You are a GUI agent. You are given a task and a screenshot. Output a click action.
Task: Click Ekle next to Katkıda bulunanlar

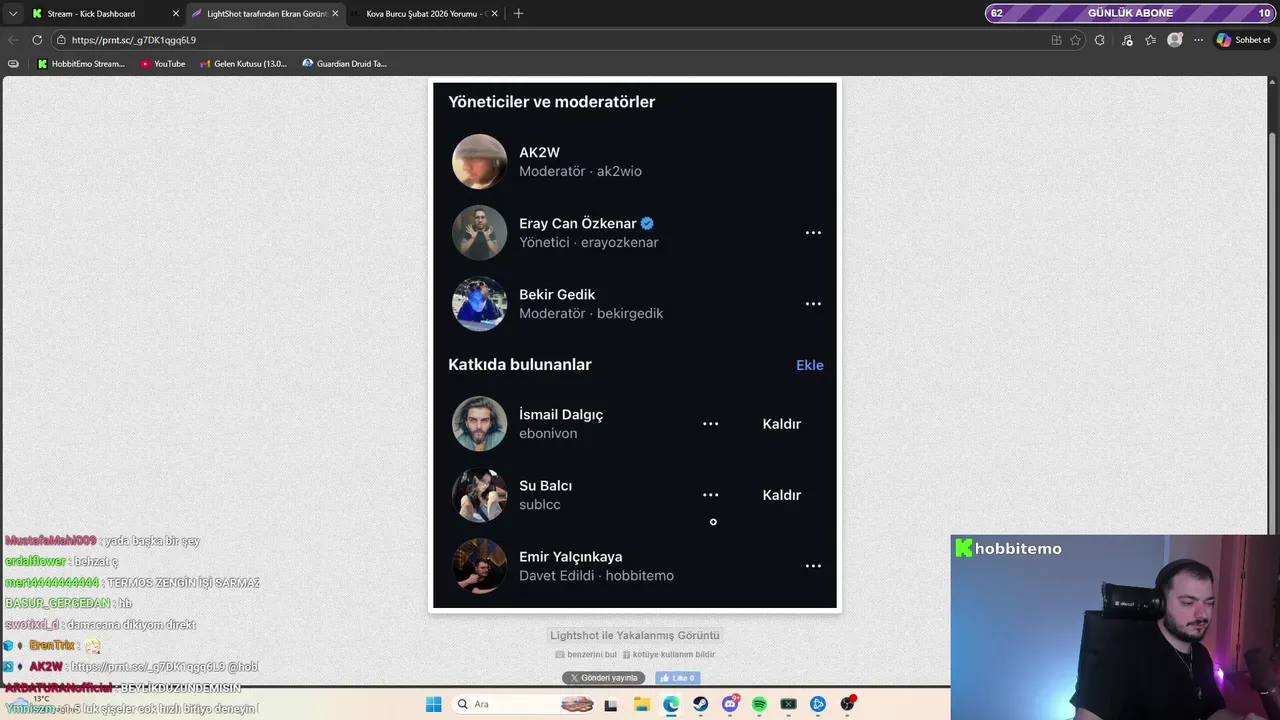pyautogui.click(x=810, y=365)
